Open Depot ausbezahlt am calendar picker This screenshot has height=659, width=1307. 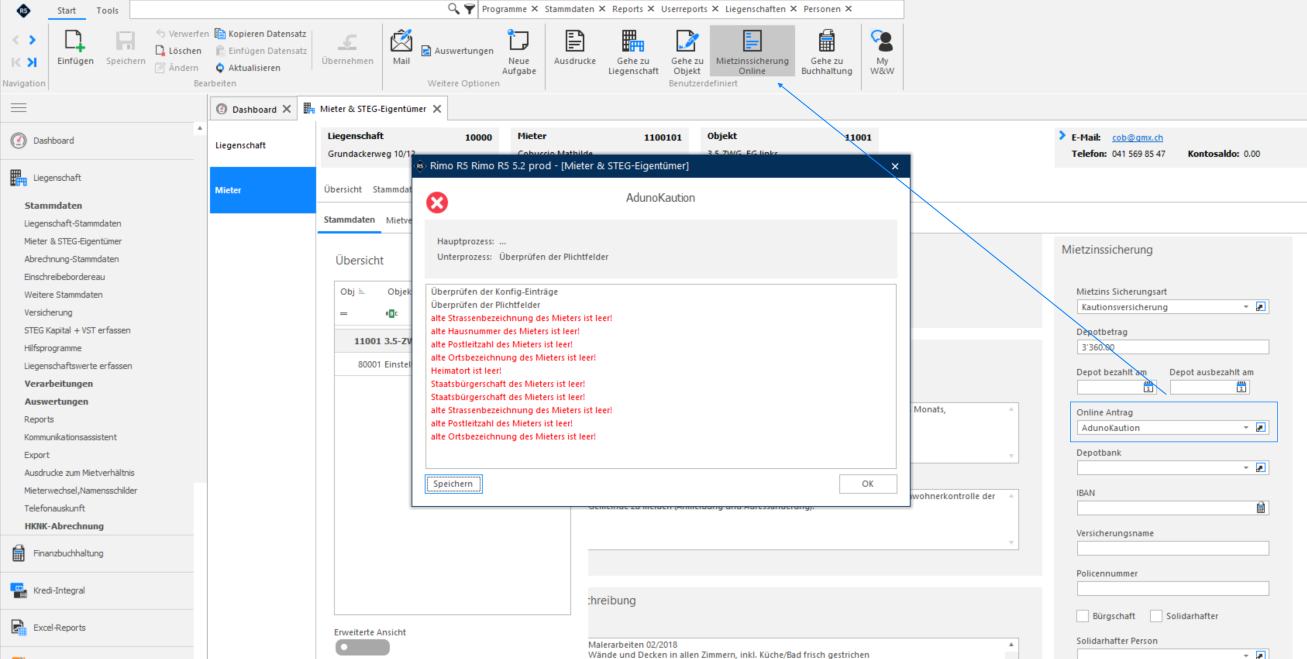(1241, 387)
